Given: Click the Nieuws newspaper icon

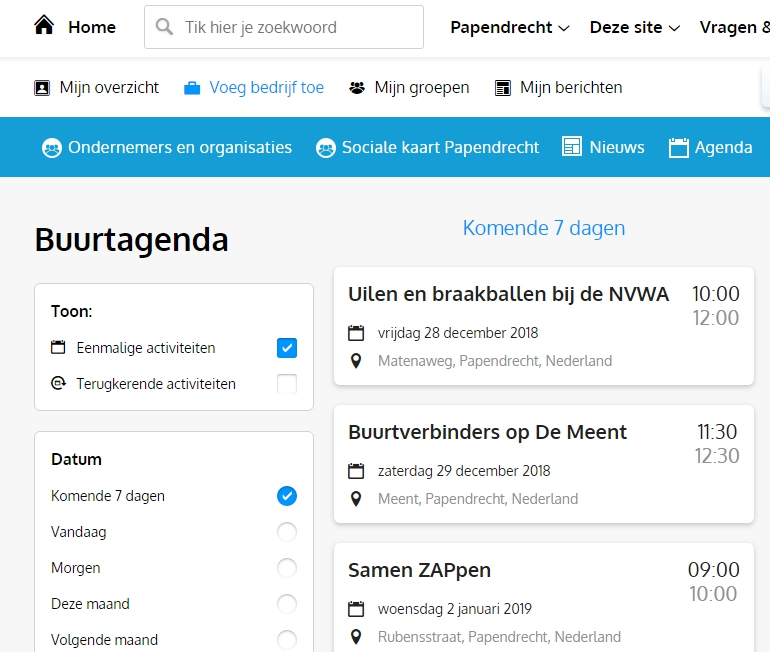Looking at the screenshot, I should point(572,147).
